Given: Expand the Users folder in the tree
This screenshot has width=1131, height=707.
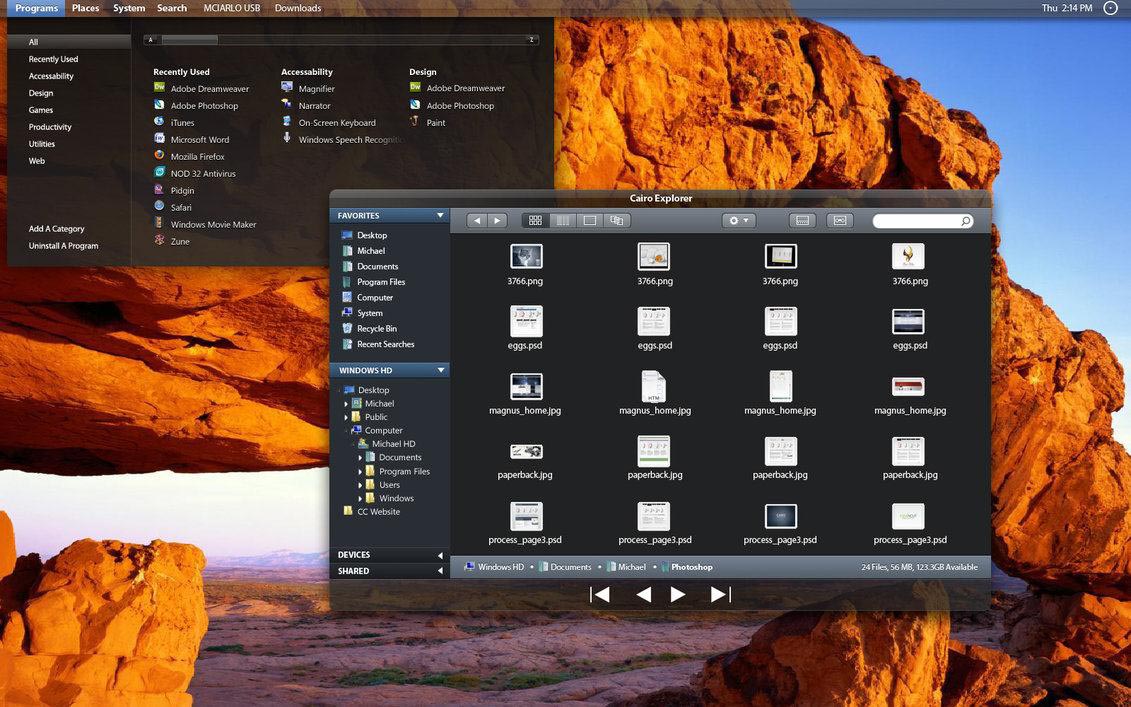Looking at the screenshot, I should click(x=360, y=485).
